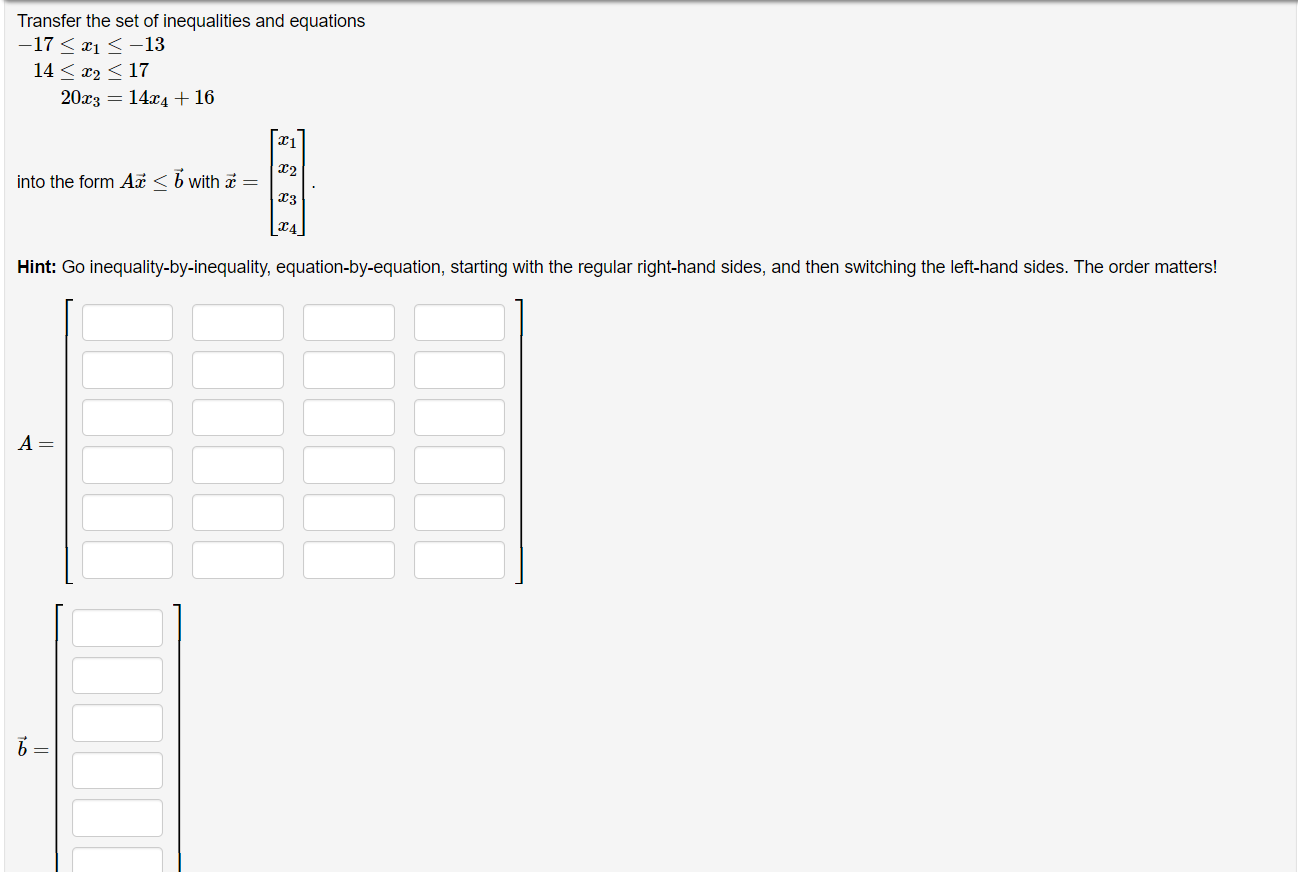
Task: Select the second row, first column cell of A
Action: click(127, 369)
